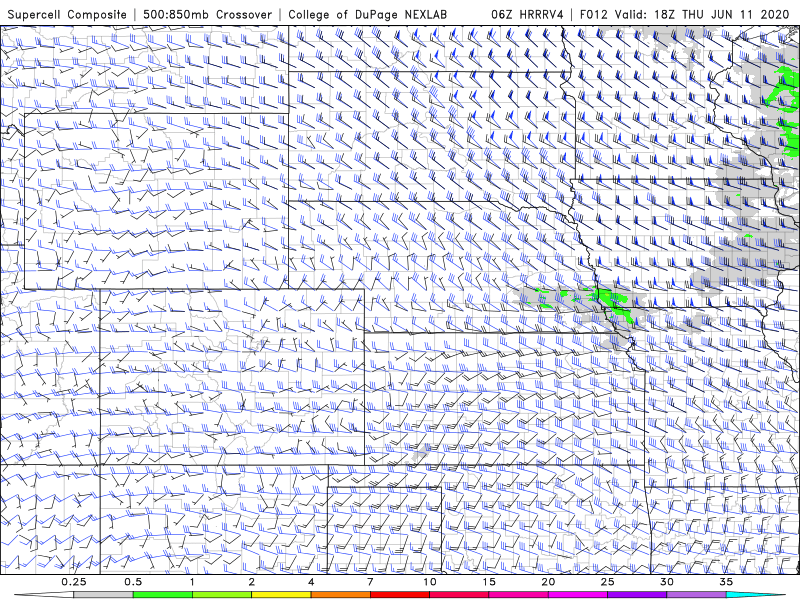800x600 pixels.
Task: Click the legend value 1
Action: point(192,582)
